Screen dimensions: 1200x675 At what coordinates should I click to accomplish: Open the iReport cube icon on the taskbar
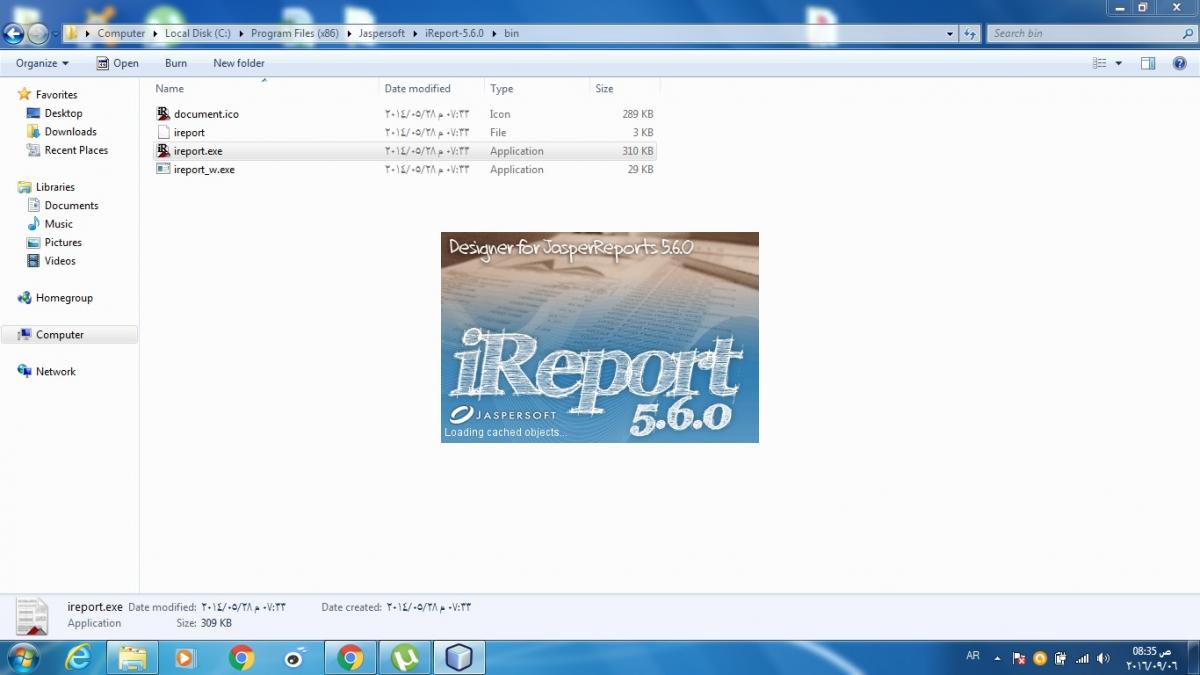459,658
